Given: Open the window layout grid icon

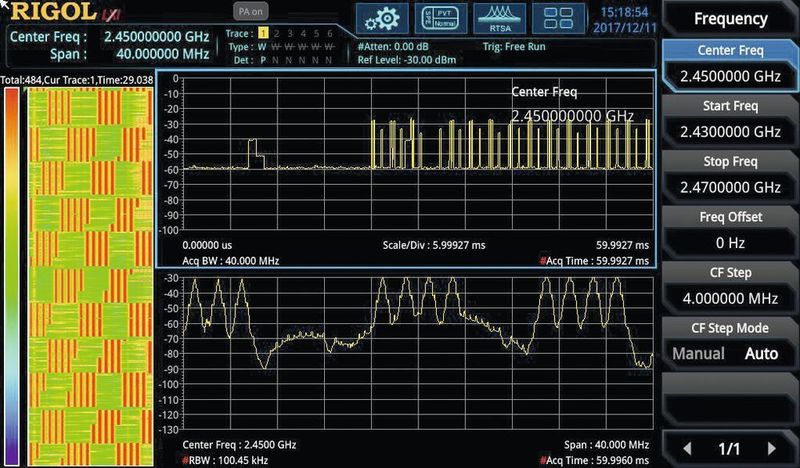Looking at the screenshot, I should (558, 19).
